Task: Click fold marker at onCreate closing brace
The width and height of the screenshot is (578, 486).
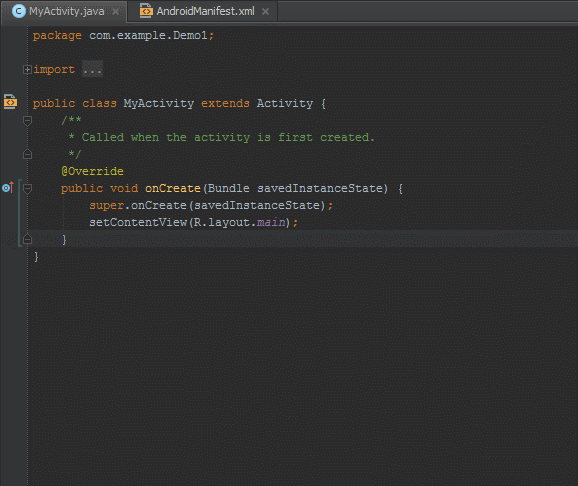Action: 27,239
